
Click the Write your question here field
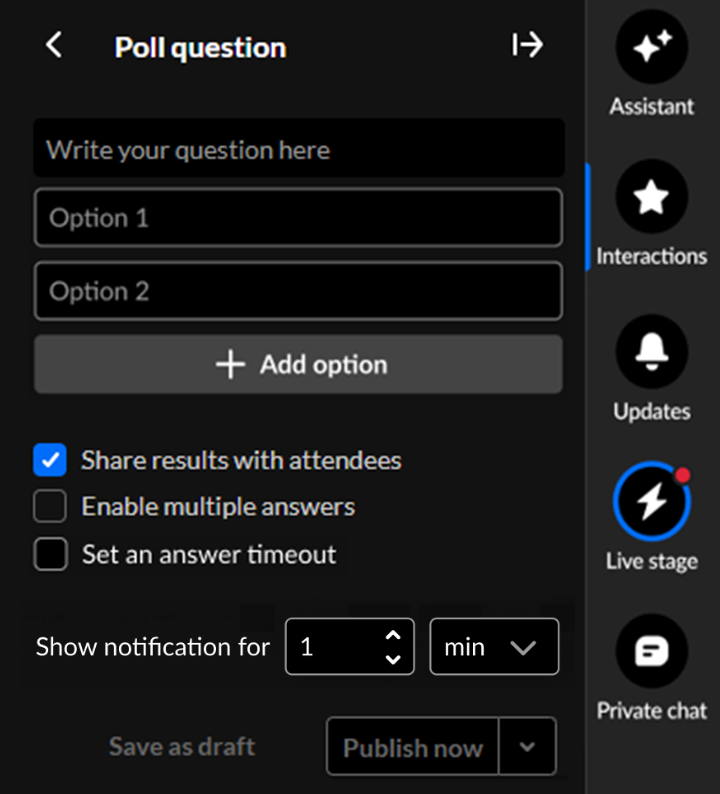[x=298, y=150]
